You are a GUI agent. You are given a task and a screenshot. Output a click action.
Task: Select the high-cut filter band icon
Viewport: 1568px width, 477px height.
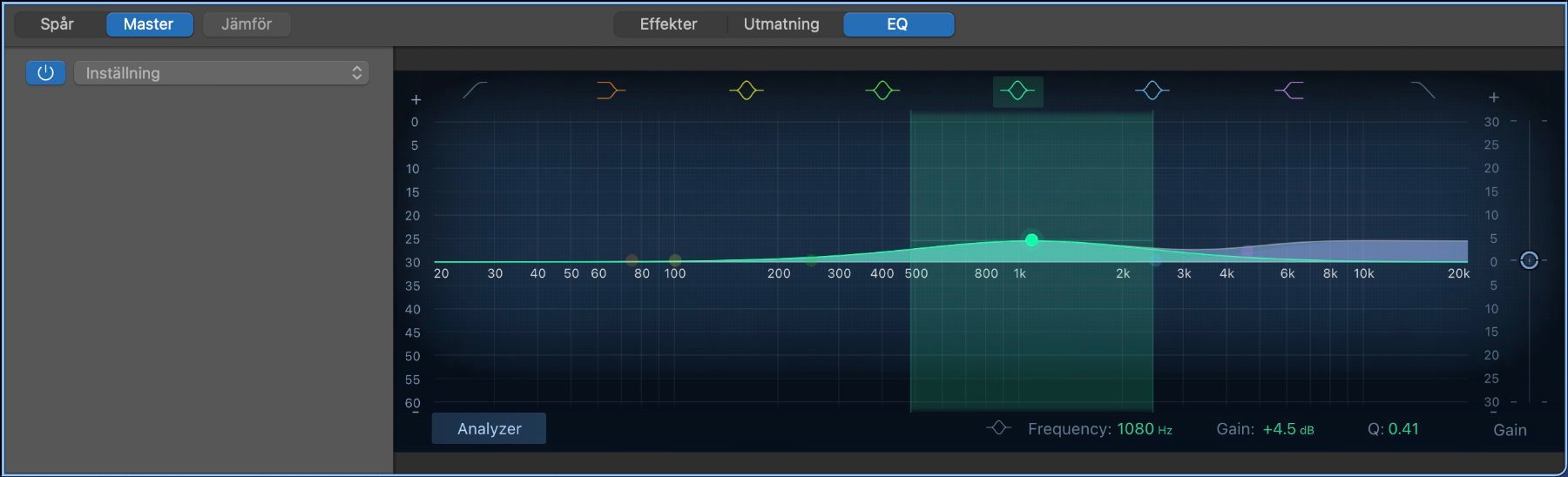coord(1423,90)
